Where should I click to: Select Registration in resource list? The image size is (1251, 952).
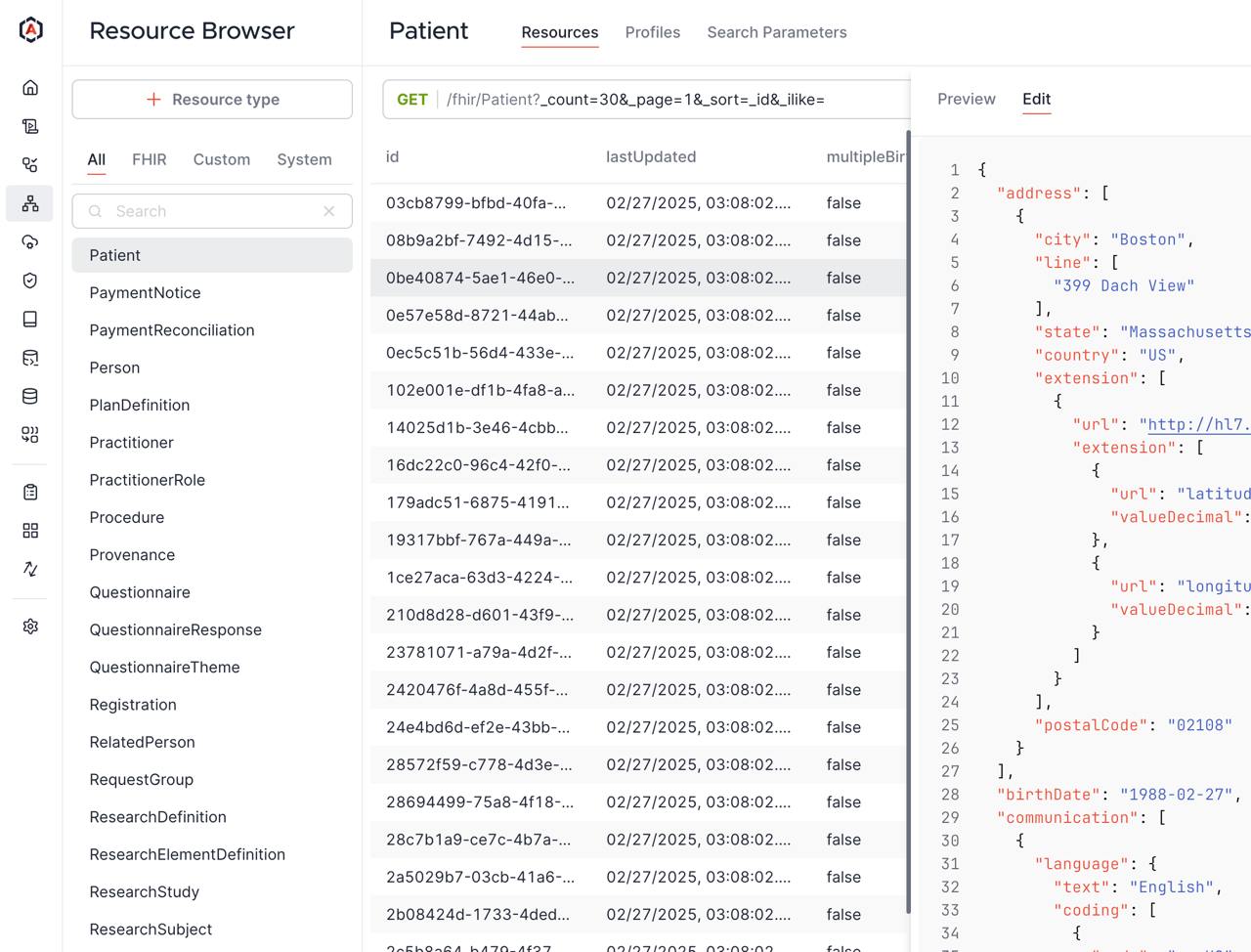[x=212, y=705]
